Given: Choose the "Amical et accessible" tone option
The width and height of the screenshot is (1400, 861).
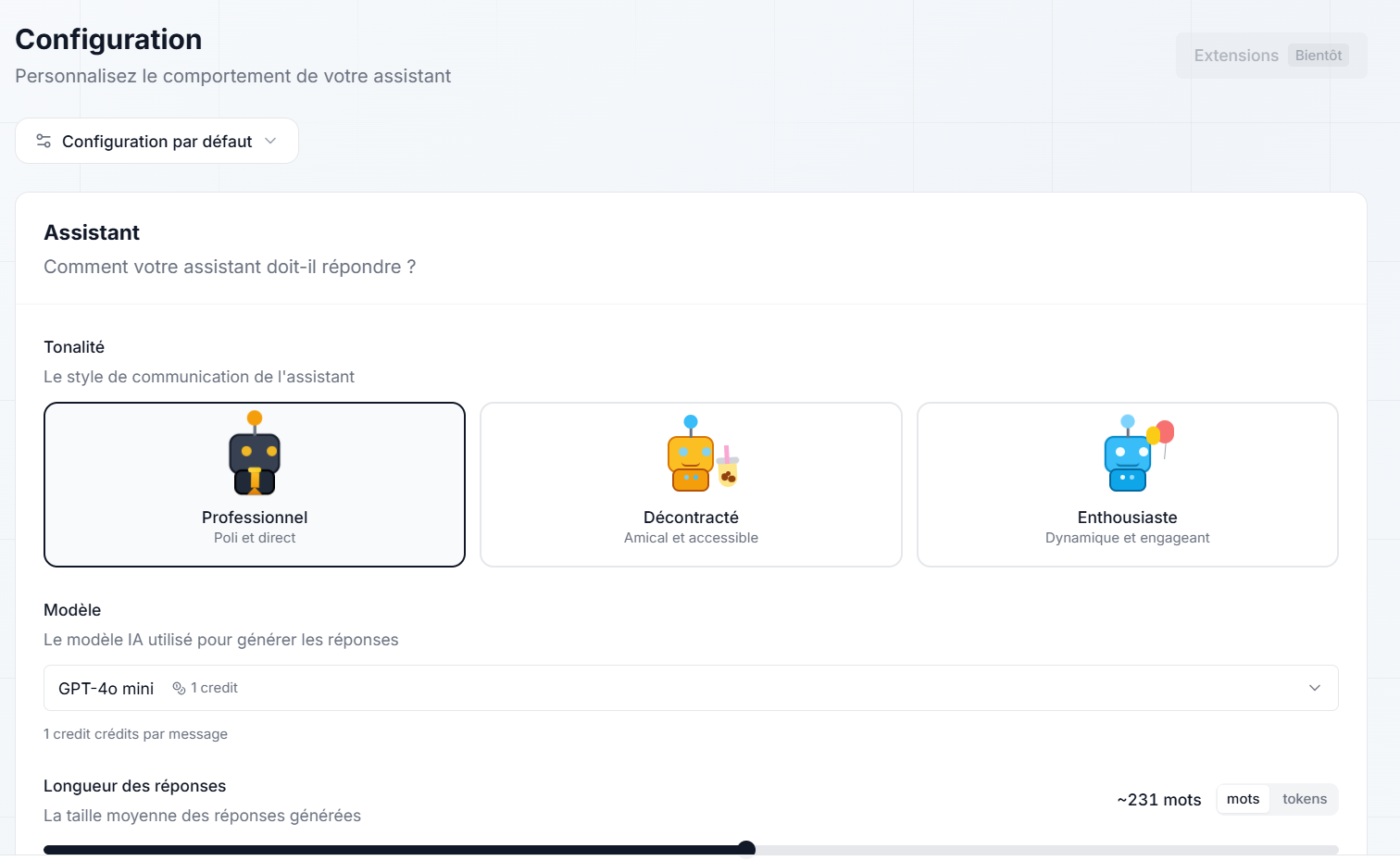Looking at the screenshot, I should [x=691, y=538].
